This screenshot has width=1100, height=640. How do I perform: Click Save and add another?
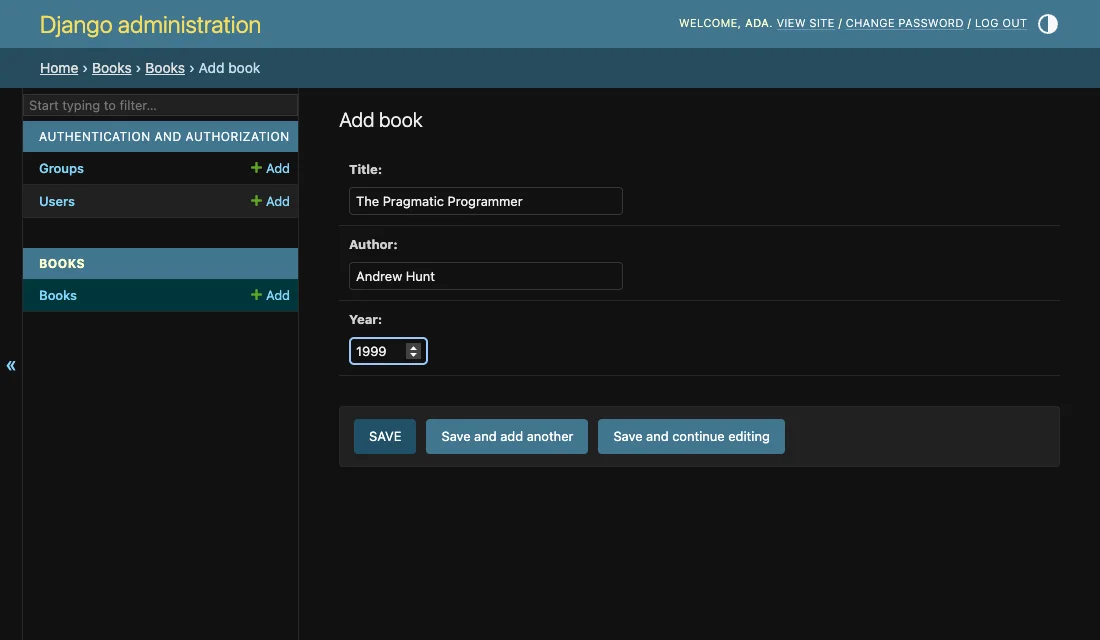(507, 436)
